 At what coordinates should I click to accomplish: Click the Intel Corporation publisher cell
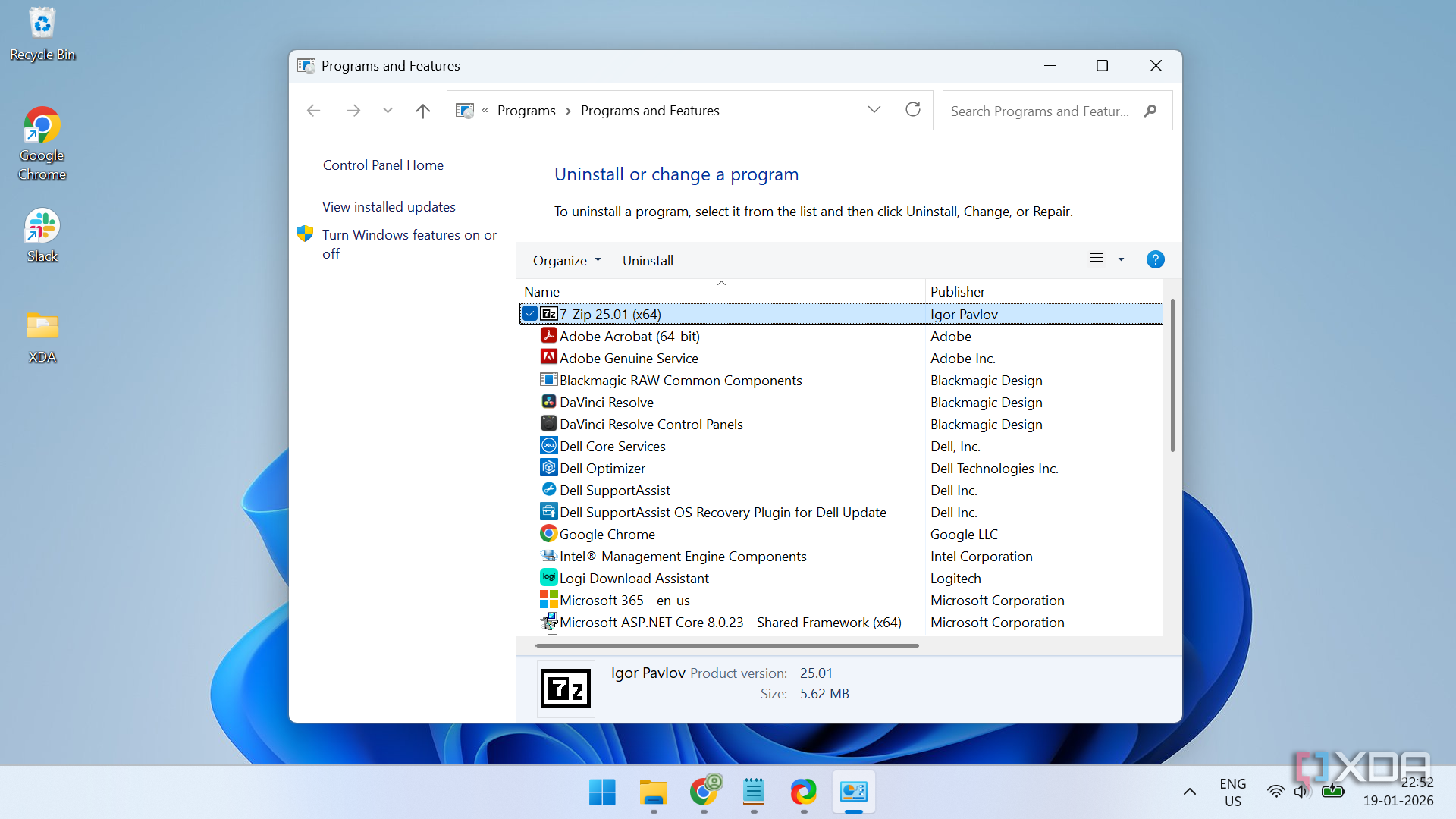[x=981, y=556]
